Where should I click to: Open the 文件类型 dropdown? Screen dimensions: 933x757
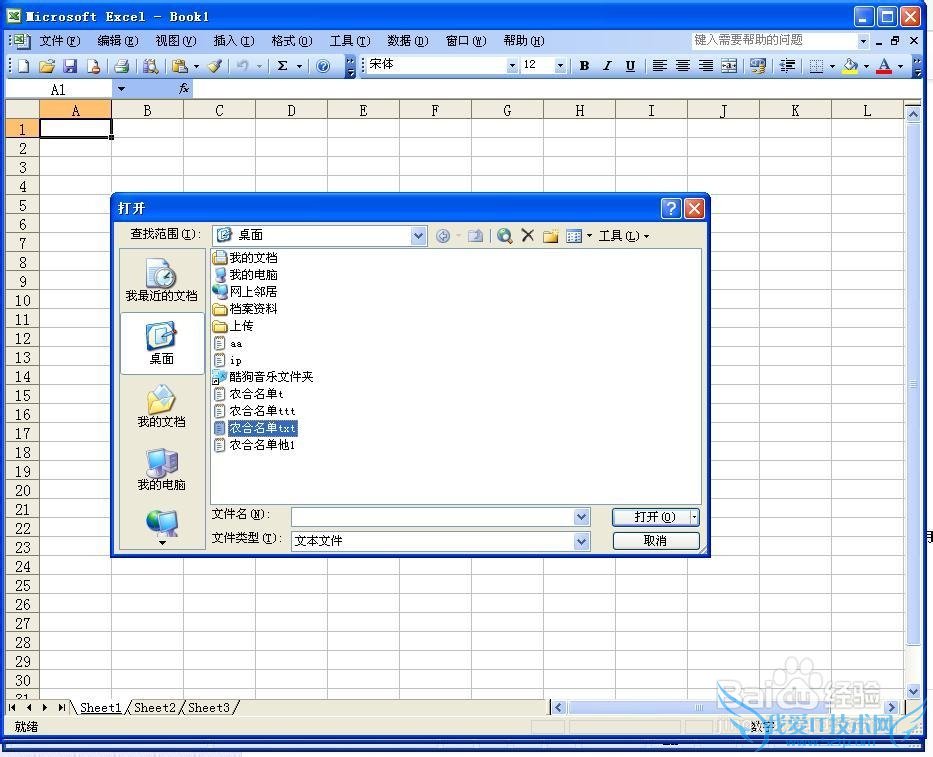pos(581,541)
